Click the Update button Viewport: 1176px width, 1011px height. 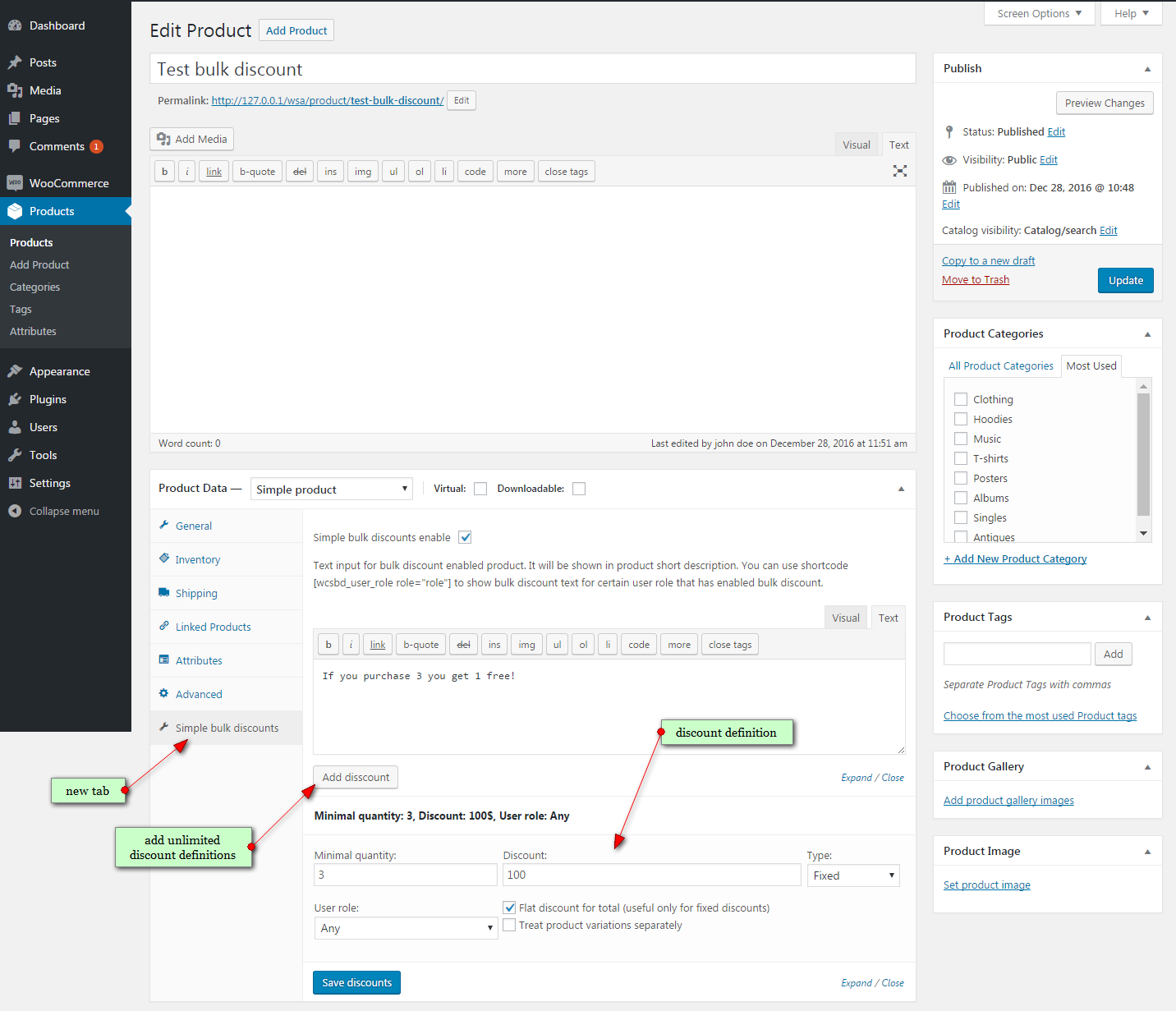point(1126,280)
